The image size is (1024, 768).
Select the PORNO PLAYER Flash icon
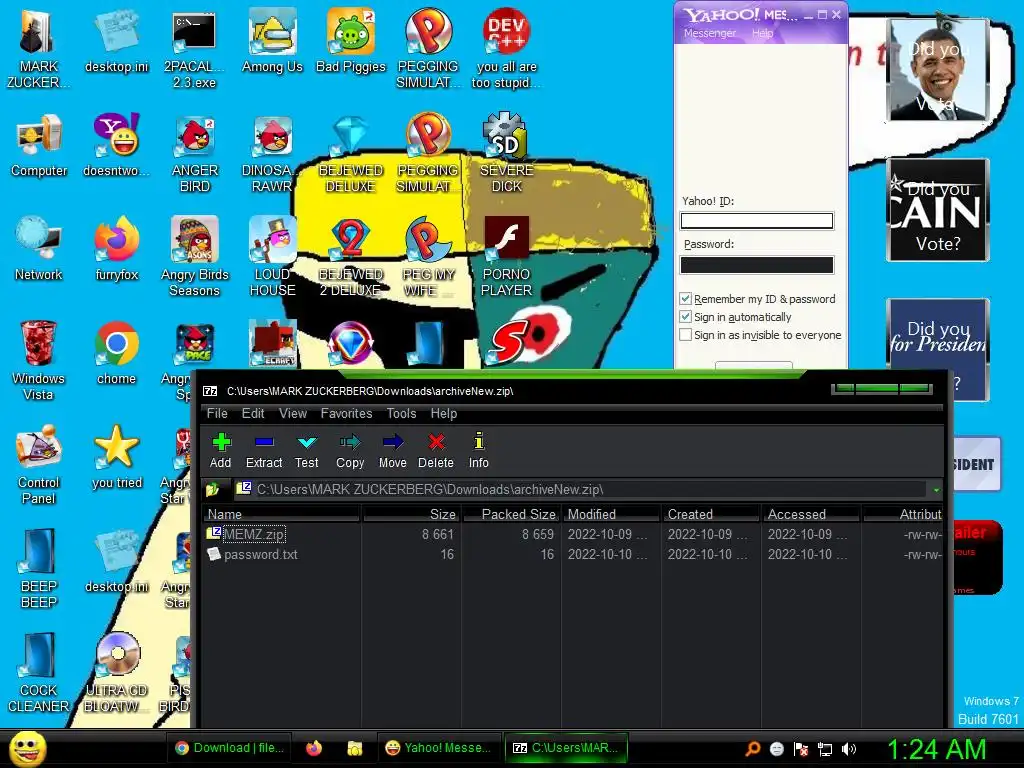point(506,257)
